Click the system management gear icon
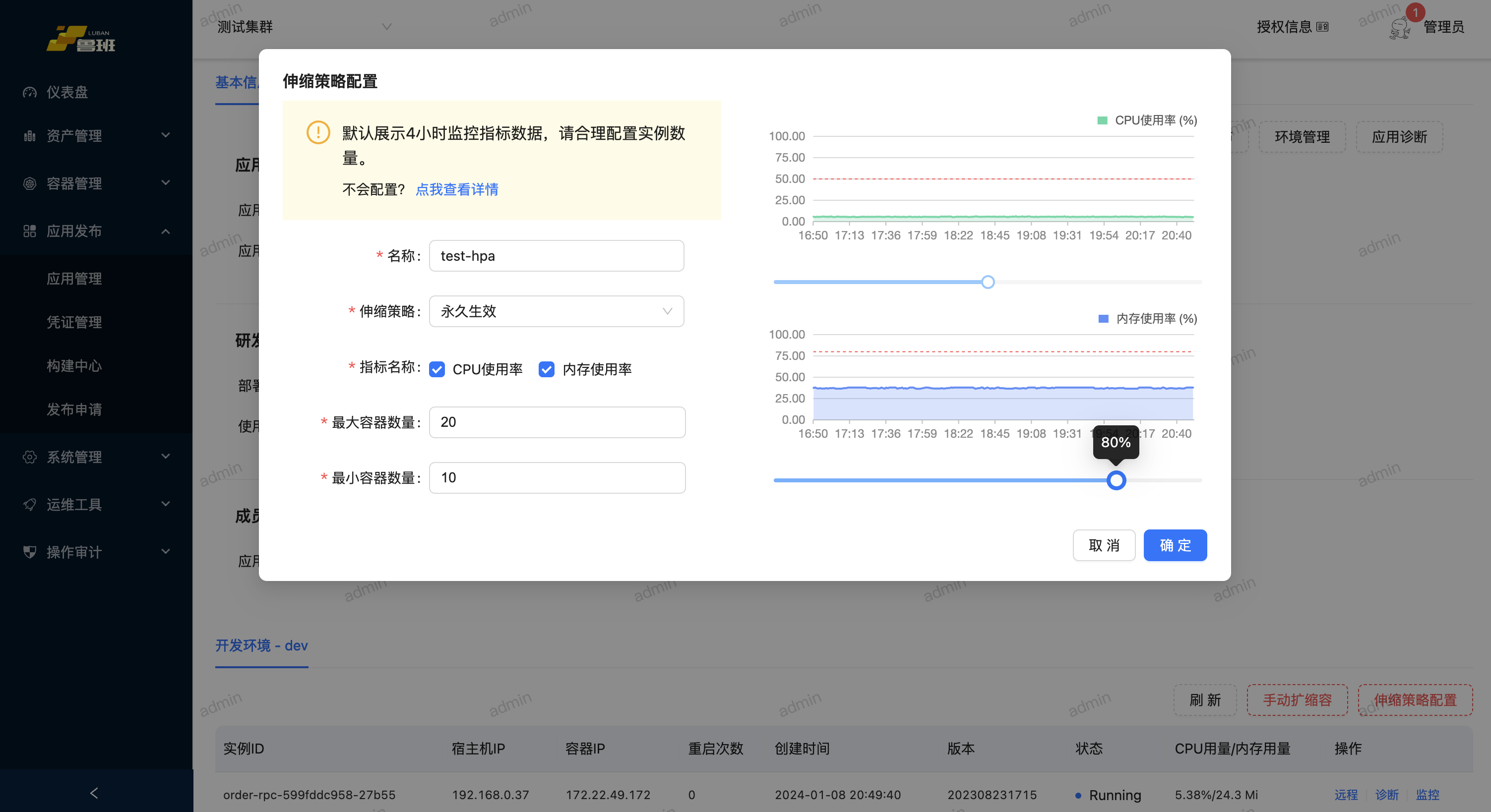Screen dimensions: 1491x812 tap(30, 457)
